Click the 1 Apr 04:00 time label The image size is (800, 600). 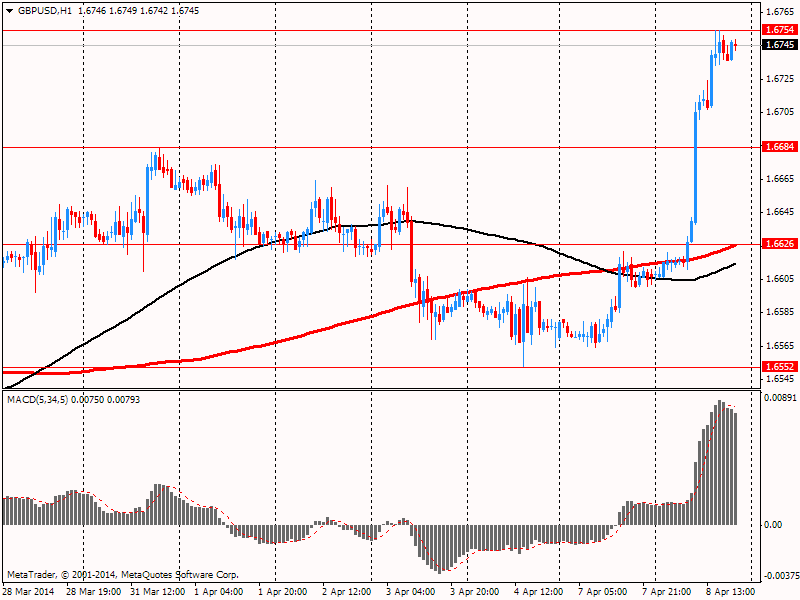221,592
